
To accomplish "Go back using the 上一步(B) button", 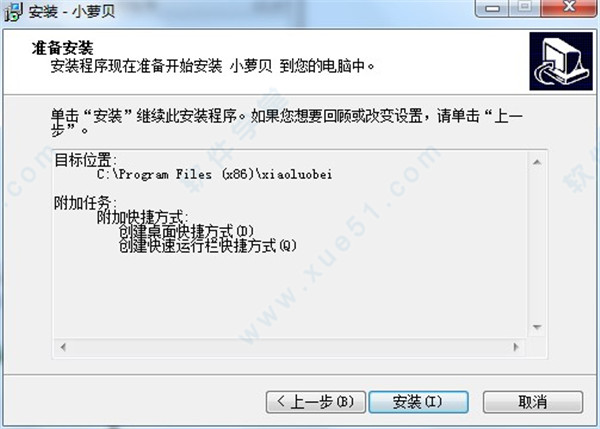I will point(315,402).
